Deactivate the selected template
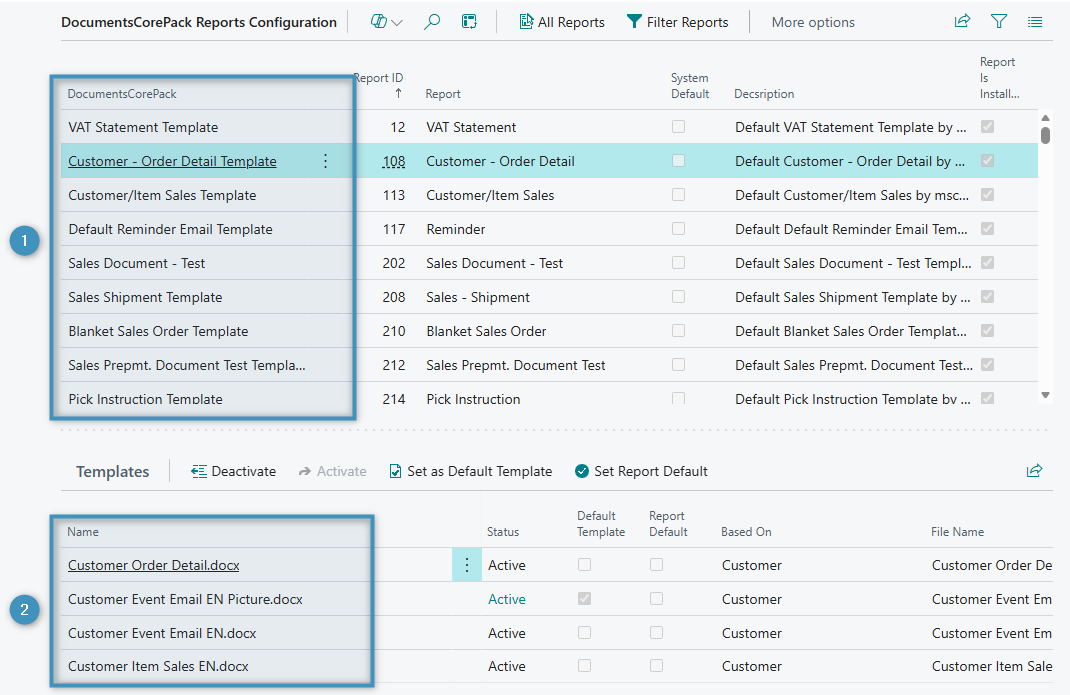Screen dimensions: 1070x695 233,471
